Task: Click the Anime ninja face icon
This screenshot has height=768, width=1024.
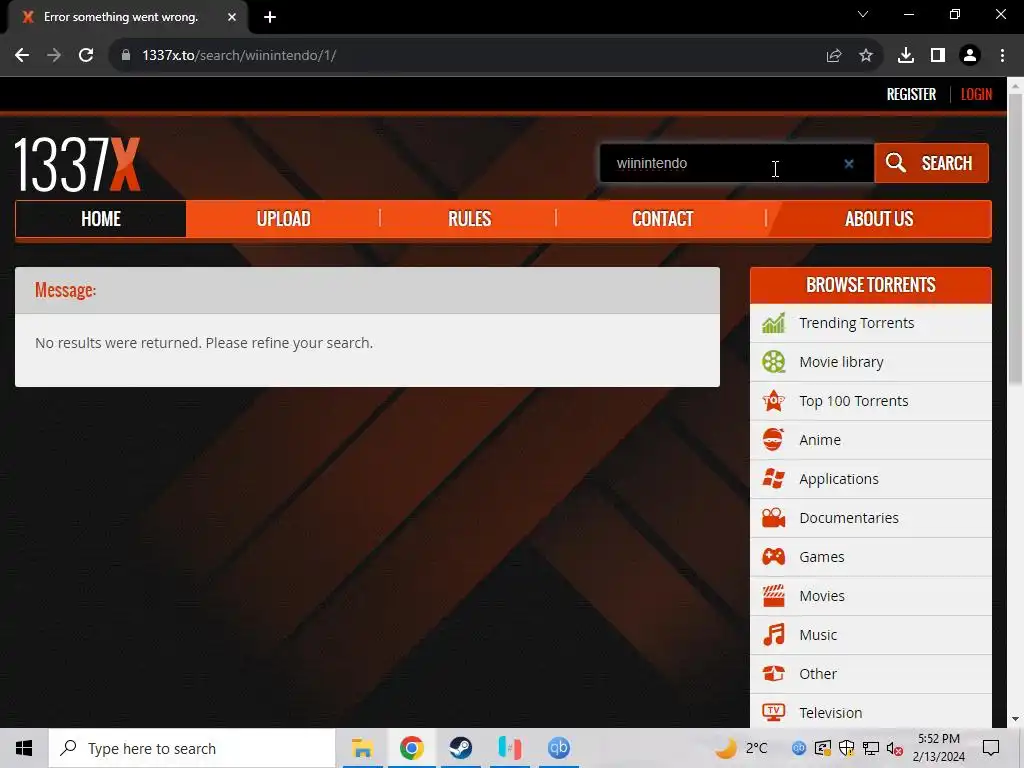Action: pyautogui.click(x=773, y=440)
